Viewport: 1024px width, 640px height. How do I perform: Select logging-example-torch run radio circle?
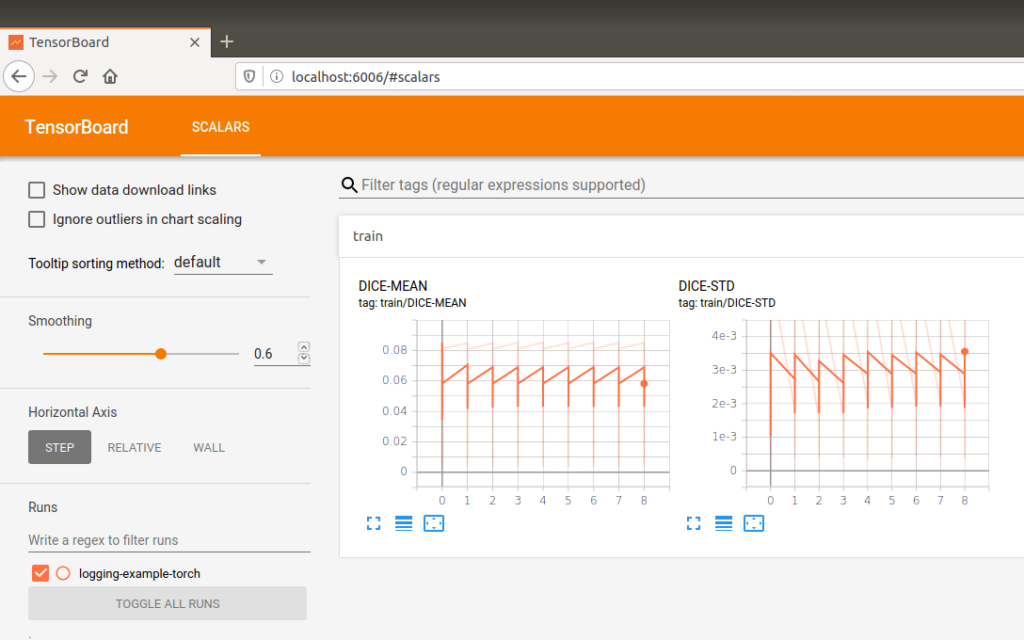click(63, 573)
